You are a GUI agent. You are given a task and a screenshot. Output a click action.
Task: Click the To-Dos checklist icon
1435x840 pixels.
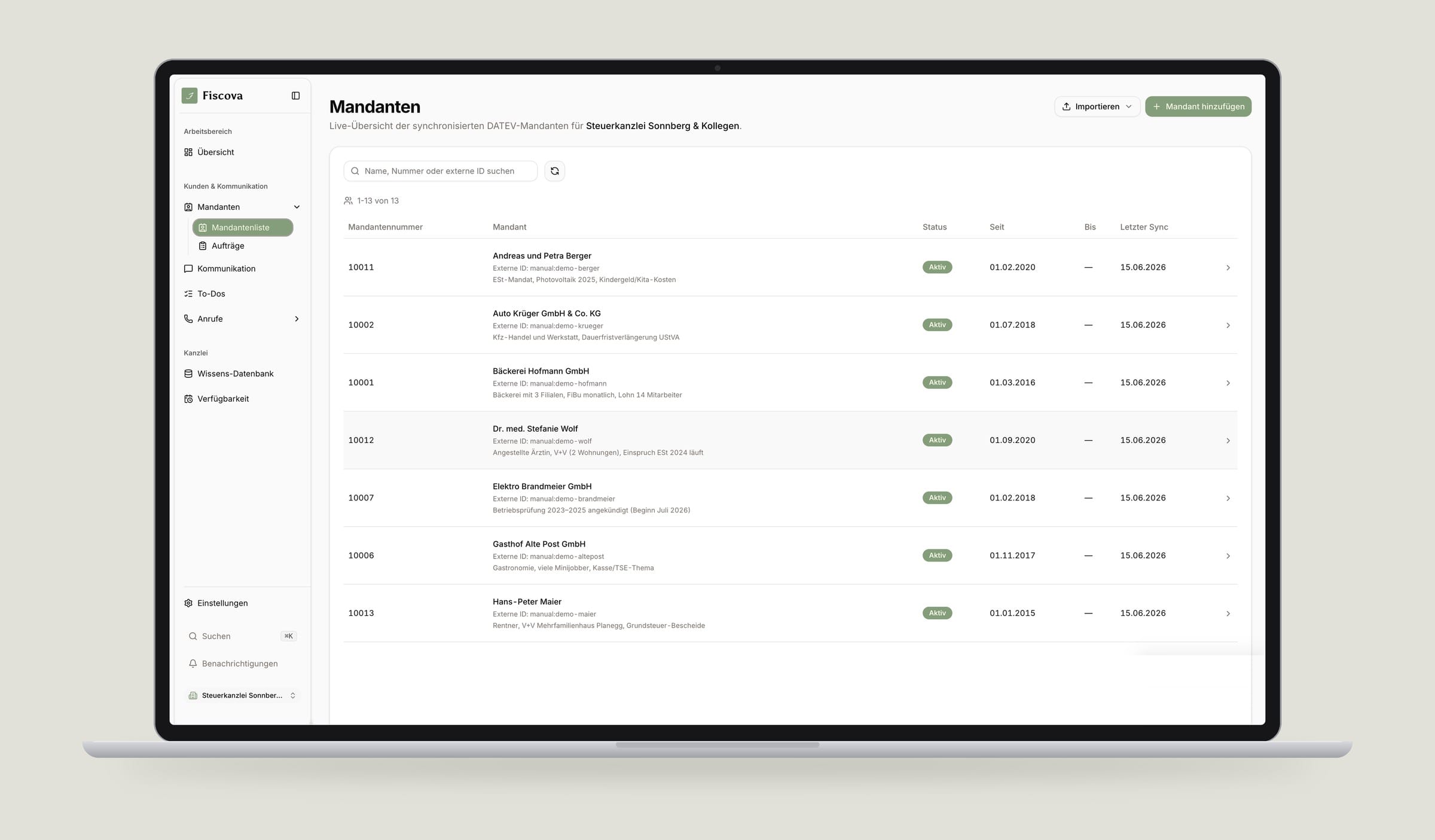coord(188,294)
